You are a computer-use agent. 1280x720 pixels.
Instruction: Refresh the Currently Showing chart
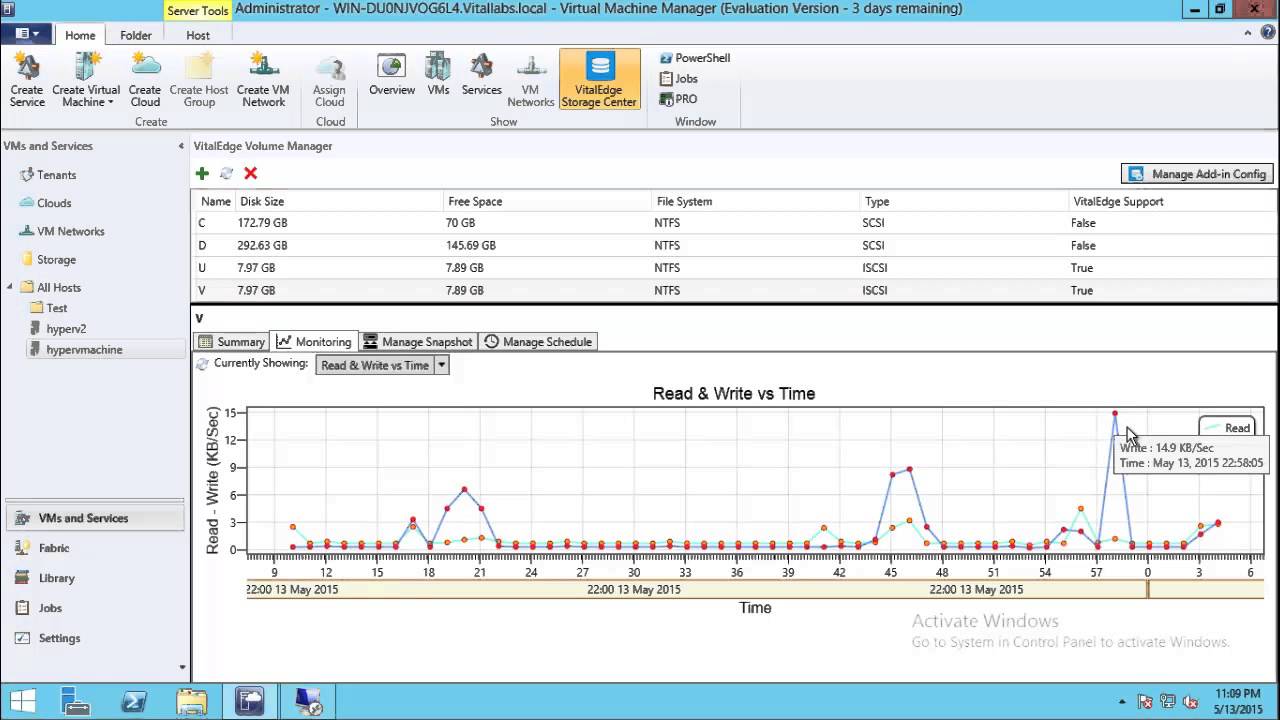(202, 364)
